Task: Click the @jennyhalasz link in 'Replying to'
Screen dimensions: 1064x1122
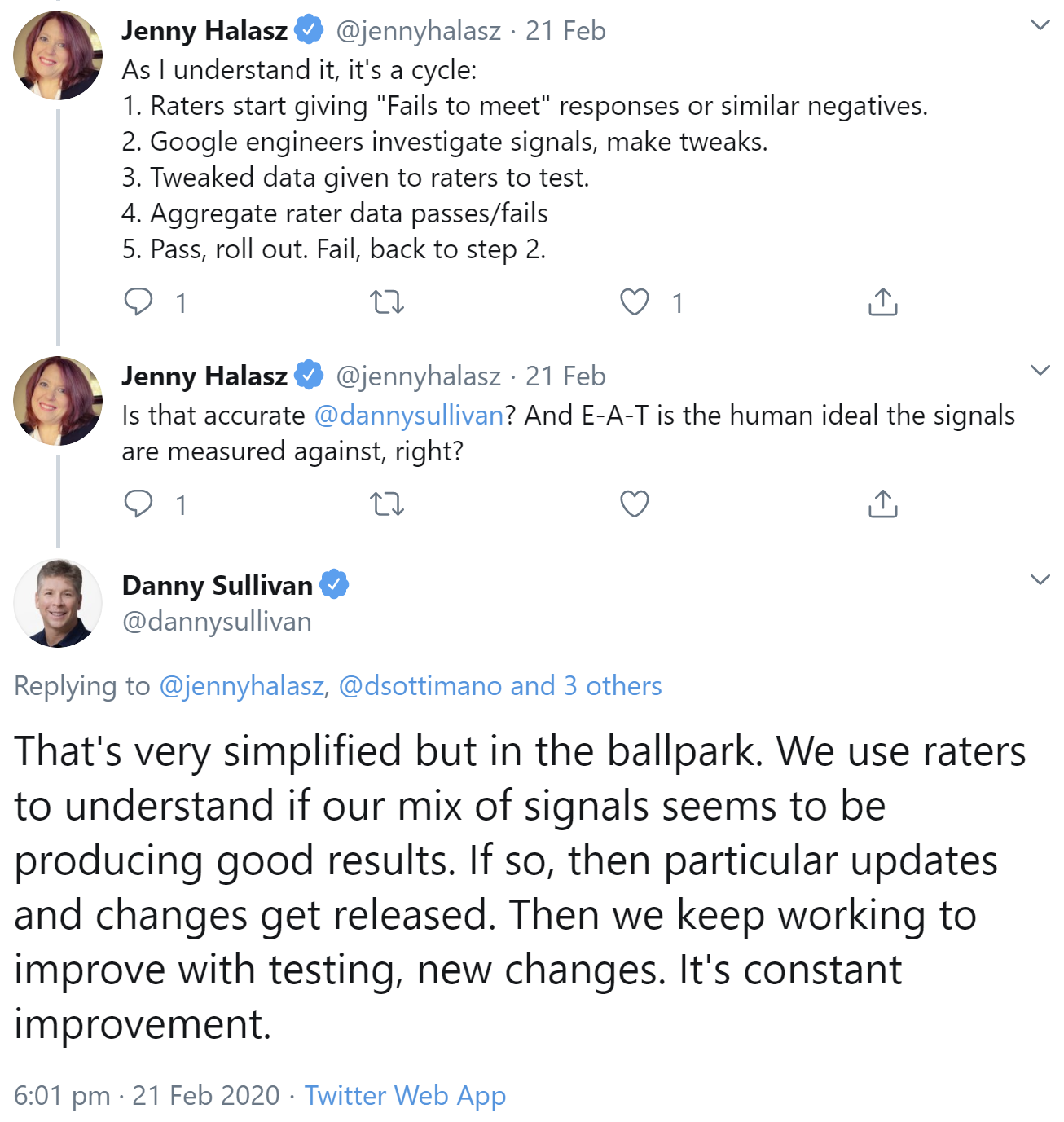Action: 242,686
